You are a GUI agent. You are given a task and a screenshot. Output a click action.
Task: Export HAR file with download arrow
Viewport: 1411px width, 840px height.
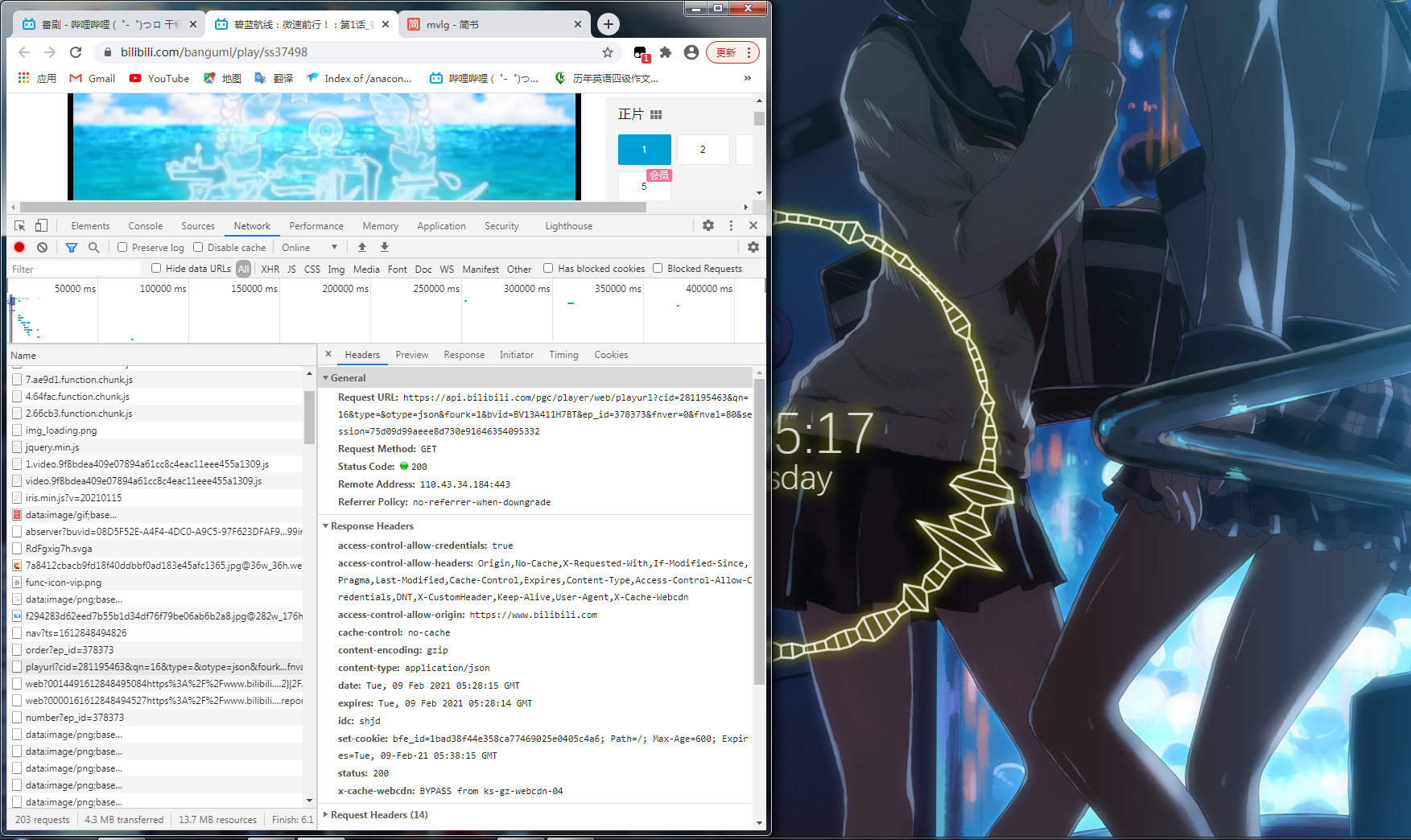[x=385, y=248]
